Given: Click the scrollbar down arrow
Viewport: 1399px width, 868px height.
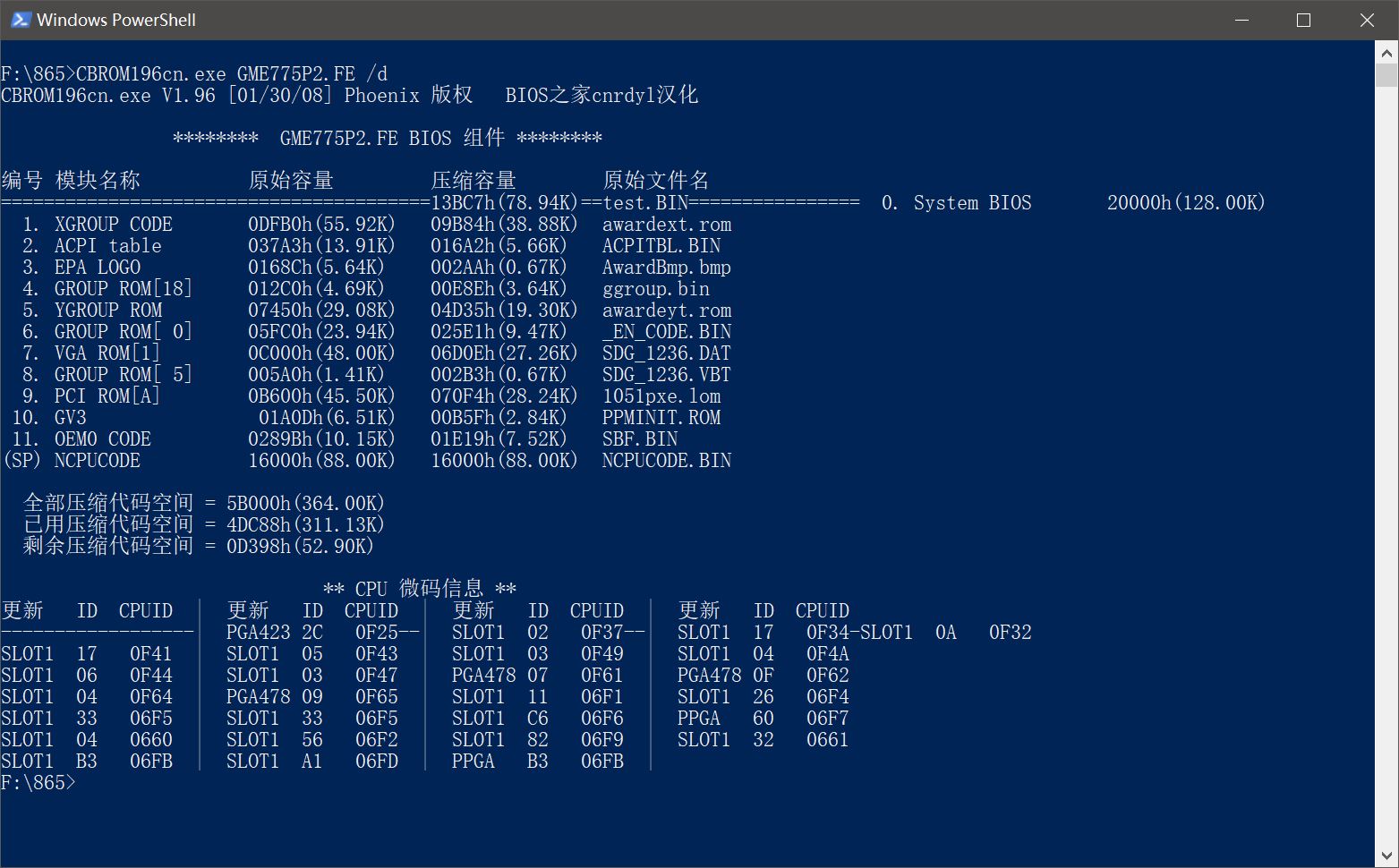Looking at the screenshot, I should pos(1386,856).
